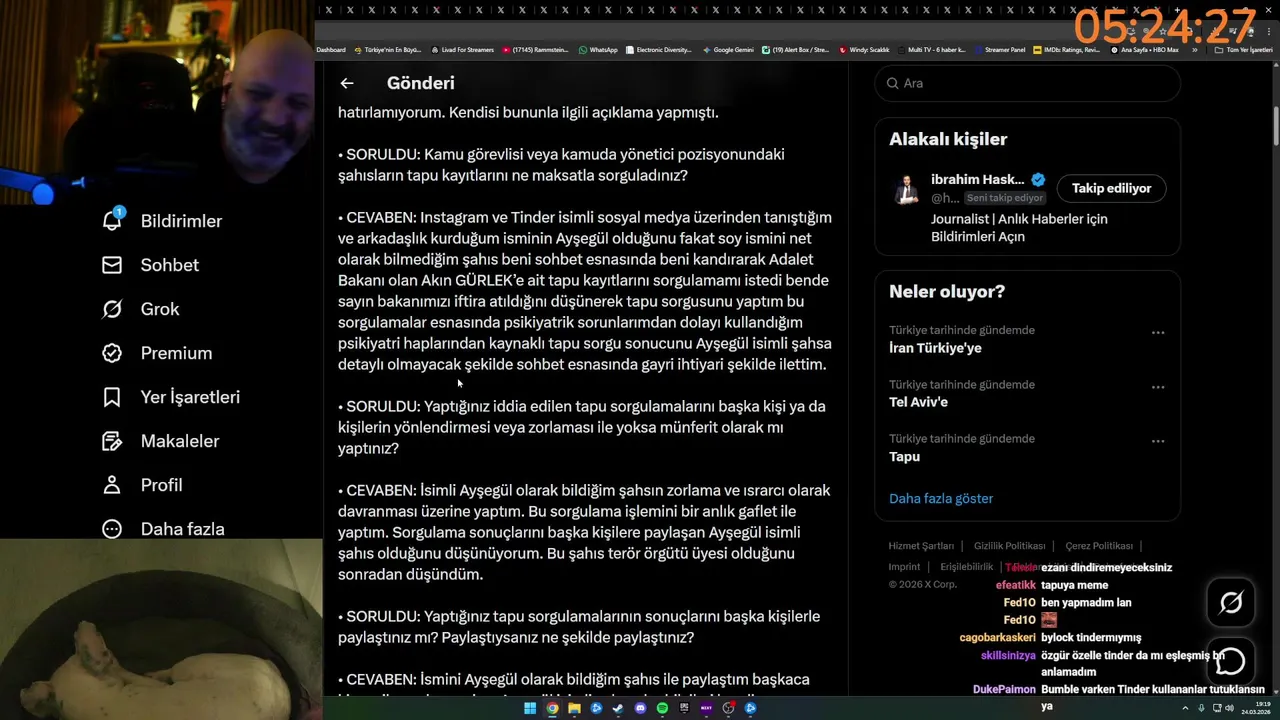Open Steam from the taskbar
The image size is (1280, 720).
[618, 708]
